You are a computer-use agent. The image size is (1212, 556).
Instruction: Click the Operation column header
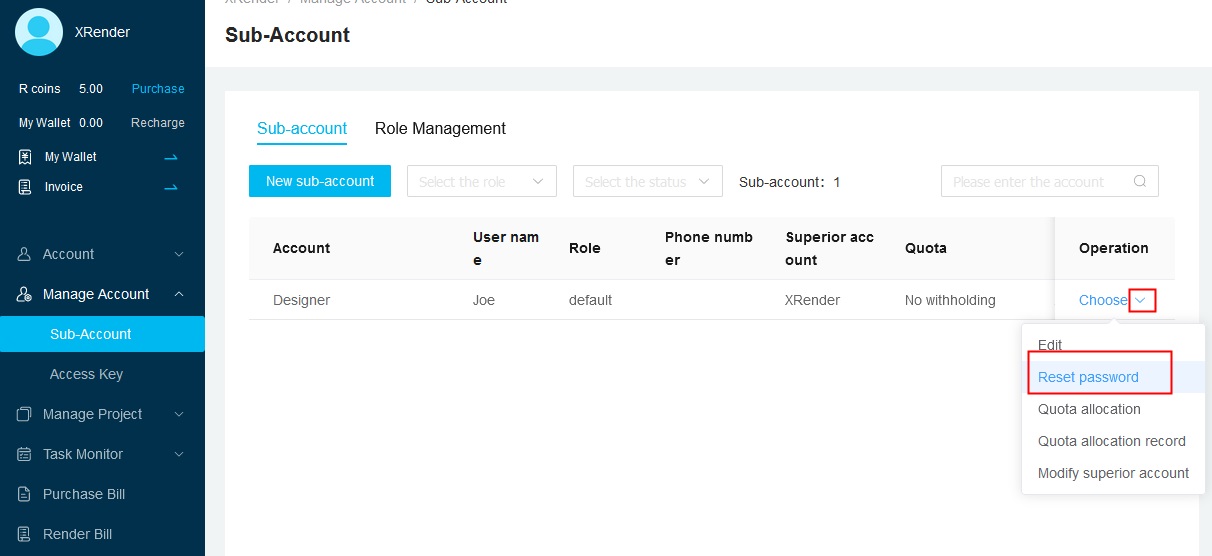coord(1114,248)
